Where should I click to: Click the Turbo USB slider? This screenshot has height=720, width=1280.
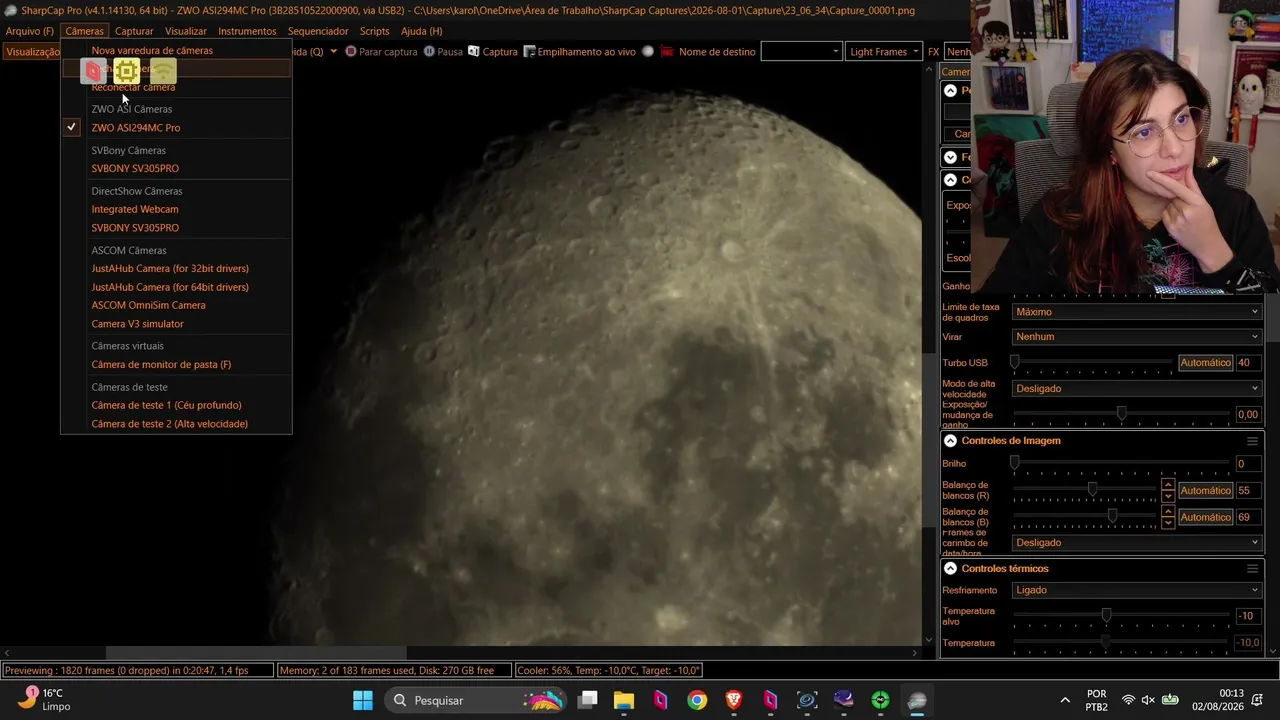[x=1093, y=363]
